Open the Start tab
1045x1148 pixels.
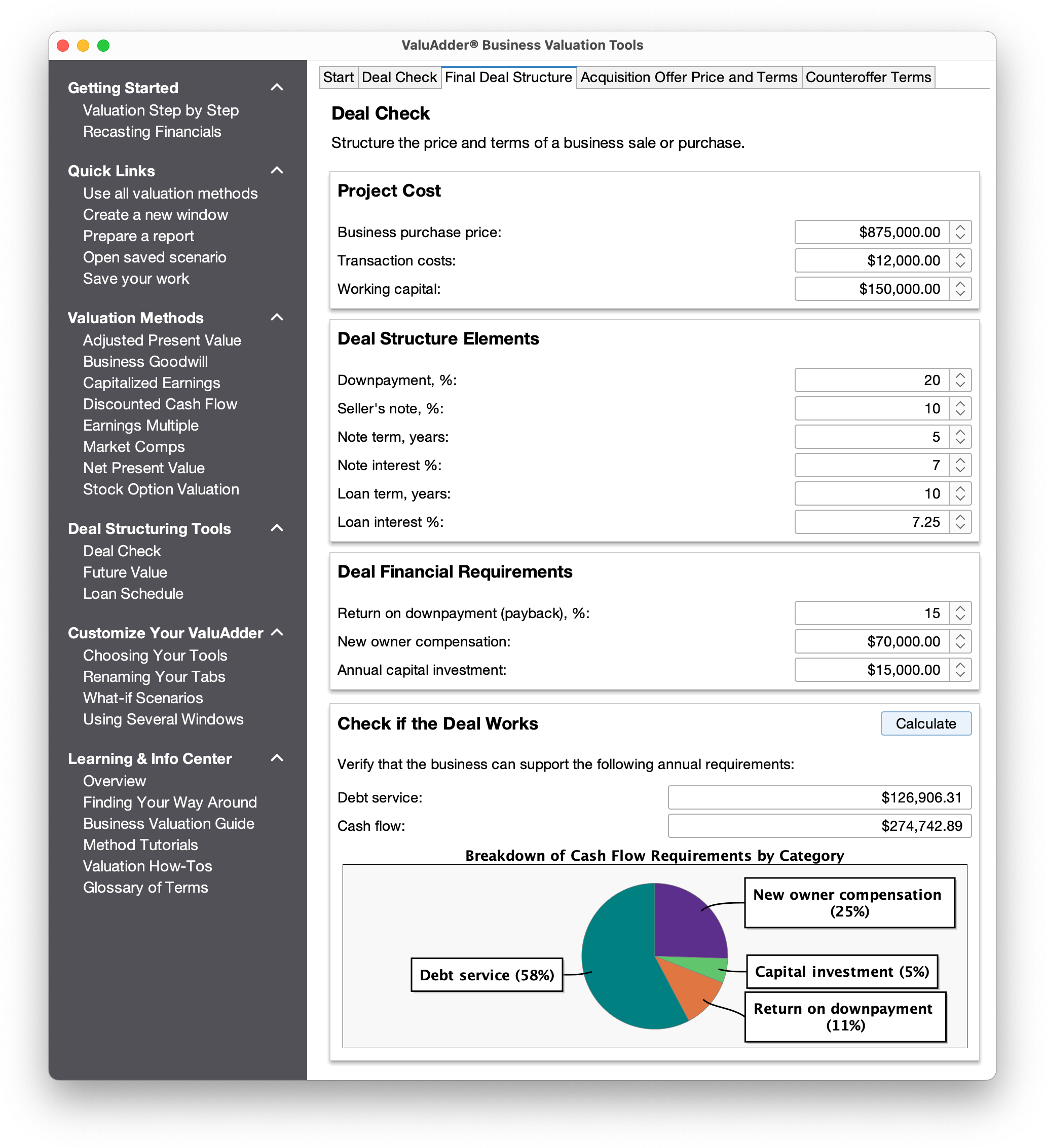339,77
